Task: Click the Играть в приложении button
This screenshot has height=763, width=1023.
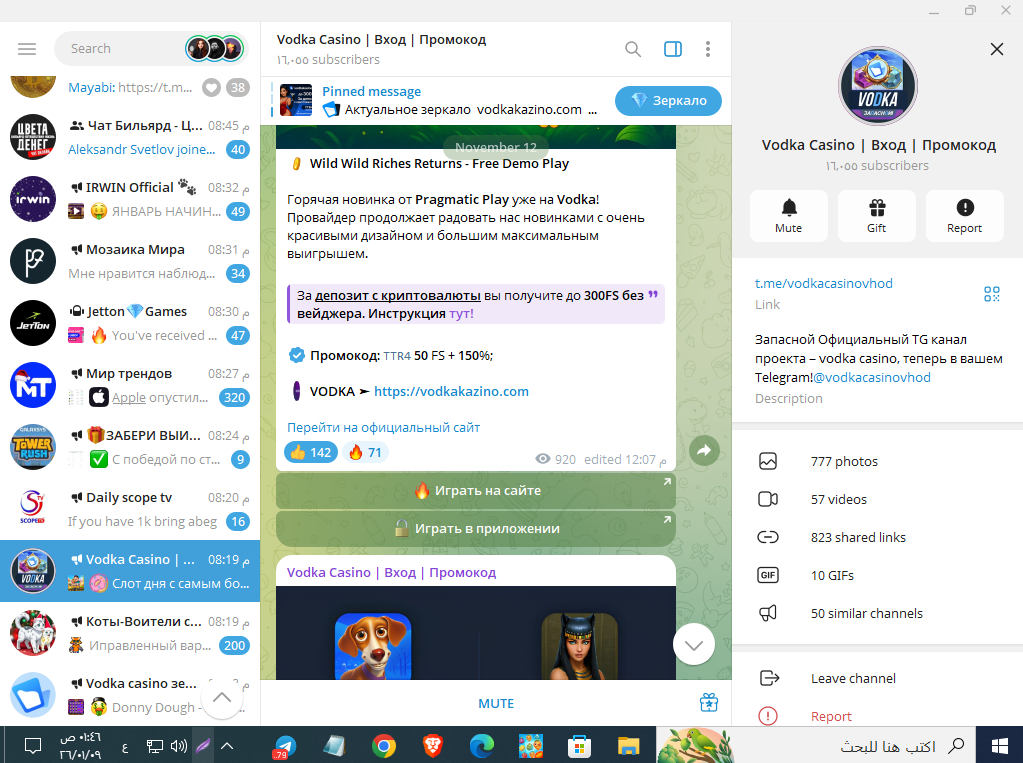Action: pos(476,529)
